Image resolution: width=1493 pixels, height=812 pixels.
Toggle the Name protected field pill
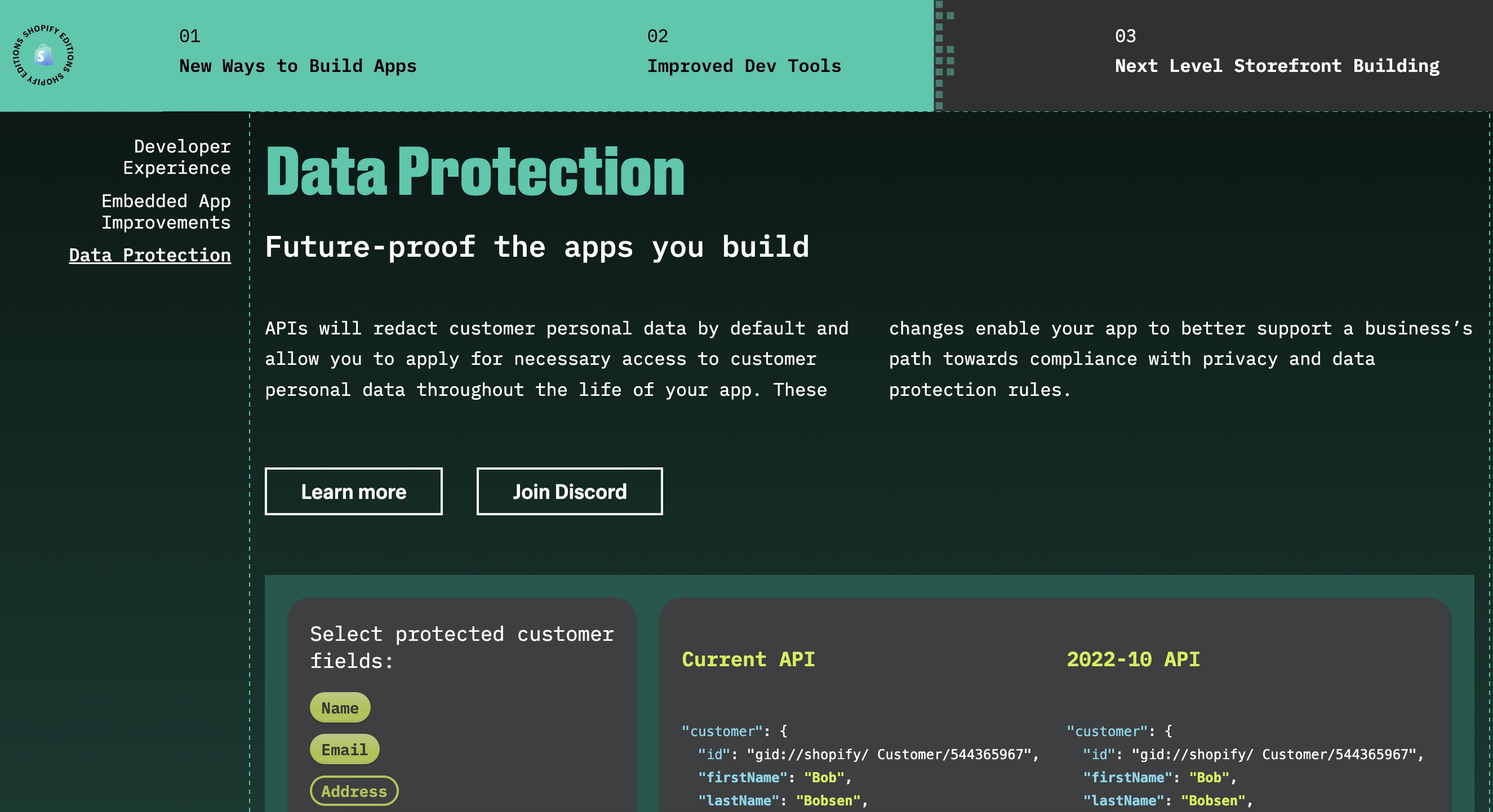coord(340,708)
